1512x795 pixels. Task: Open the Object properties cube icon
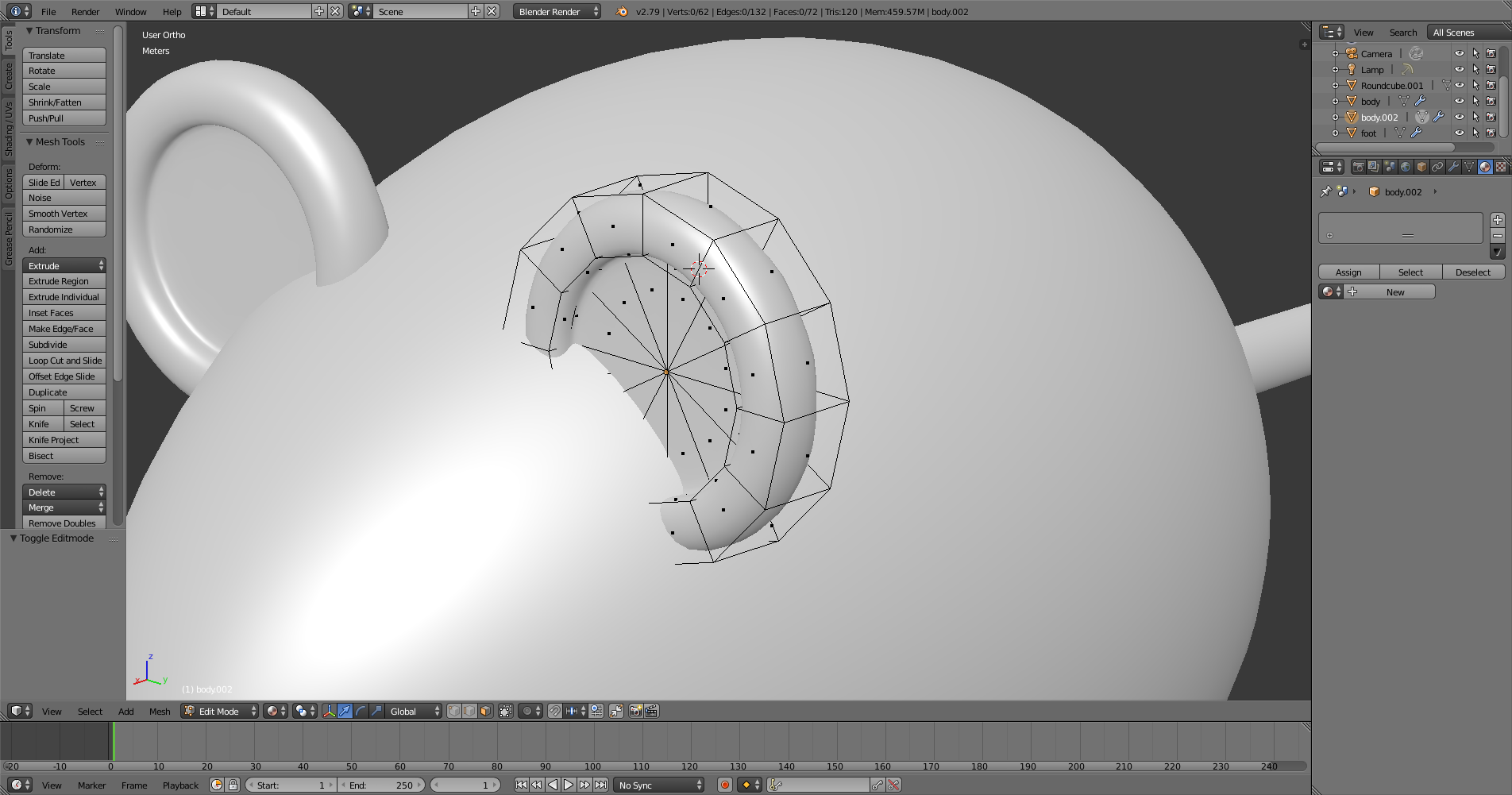[x=1421, y=167]
